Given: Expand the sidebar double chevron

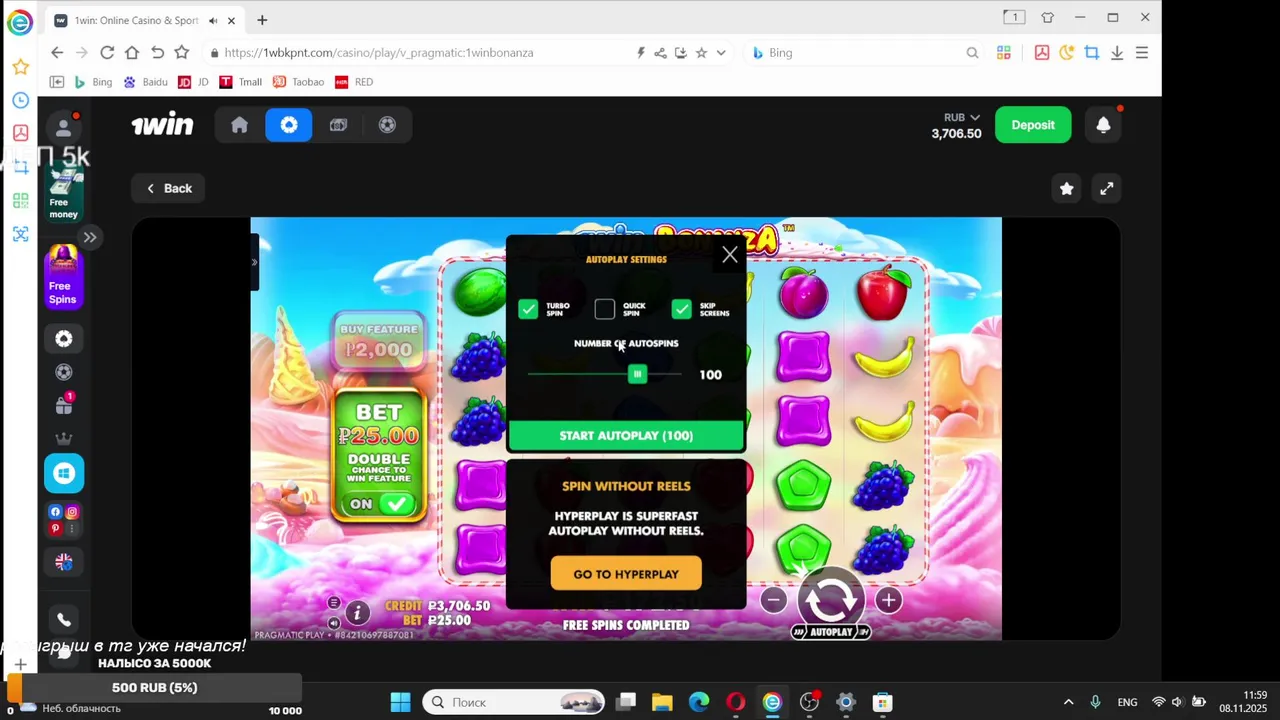Looking at the screenshot, I should 90,237.
